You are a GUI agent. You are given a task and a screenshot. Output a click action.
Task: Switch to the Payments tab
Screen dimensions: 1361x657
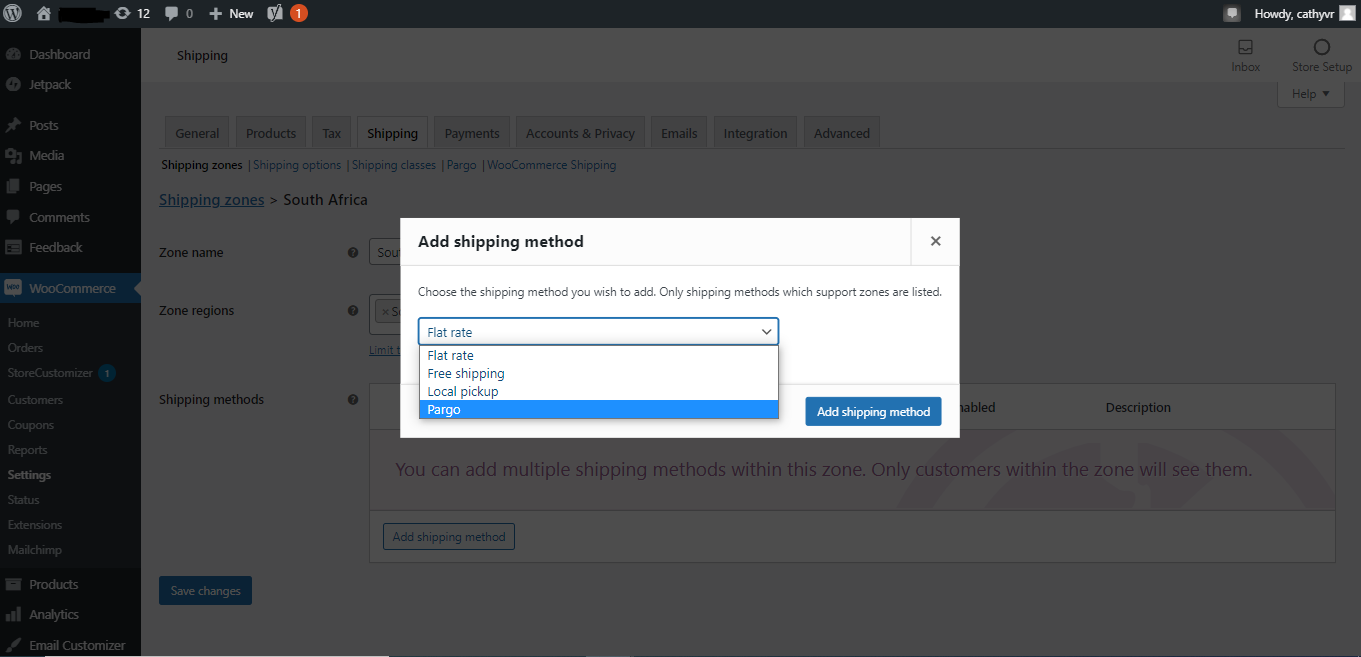tap(471, 132)
